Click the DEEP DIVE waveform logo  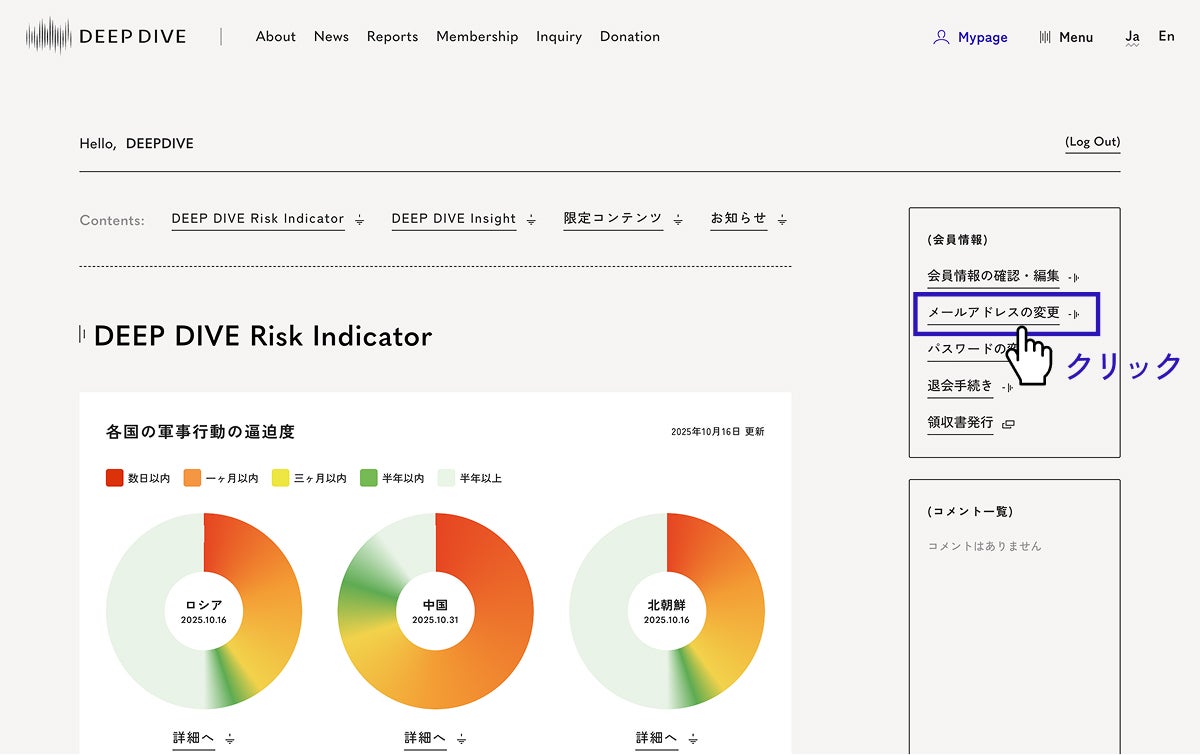point(49,36)
